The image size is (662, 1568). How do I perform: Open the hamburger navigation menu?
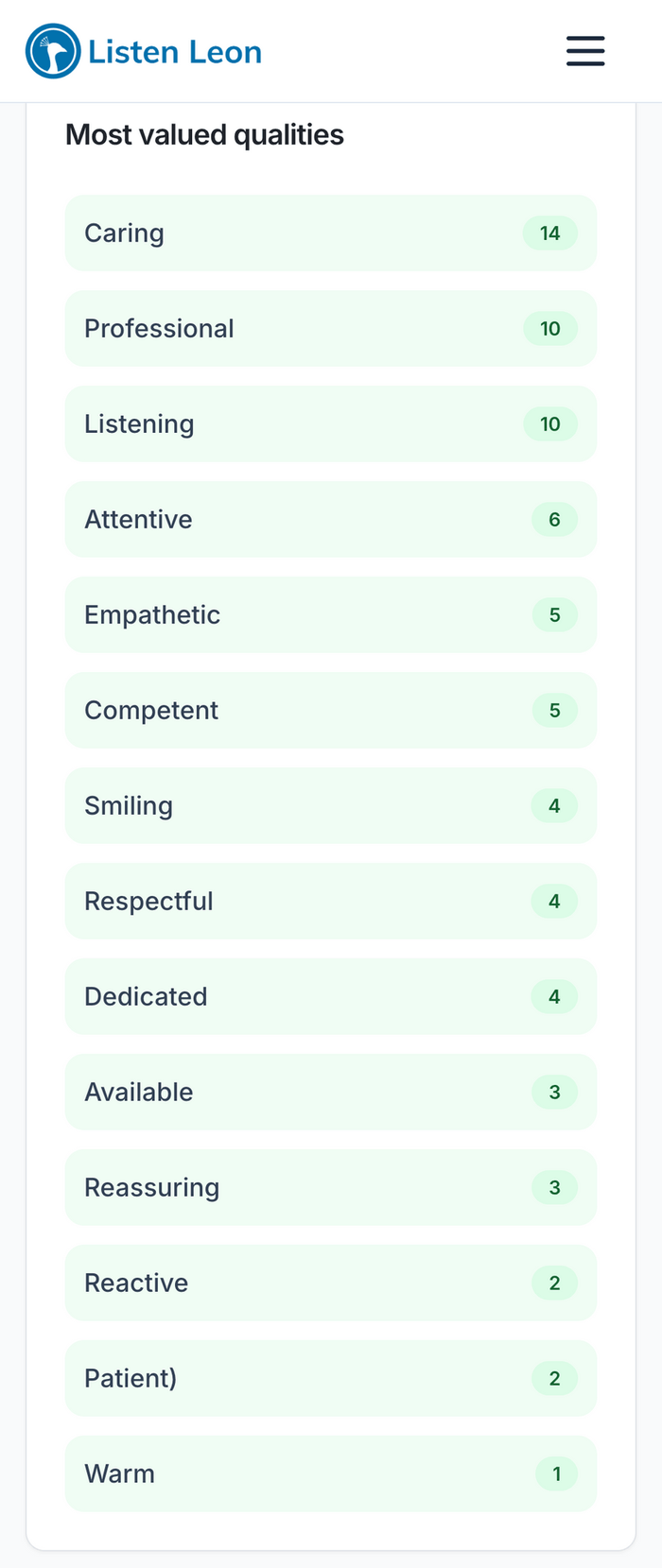click(x=585, y=51)
